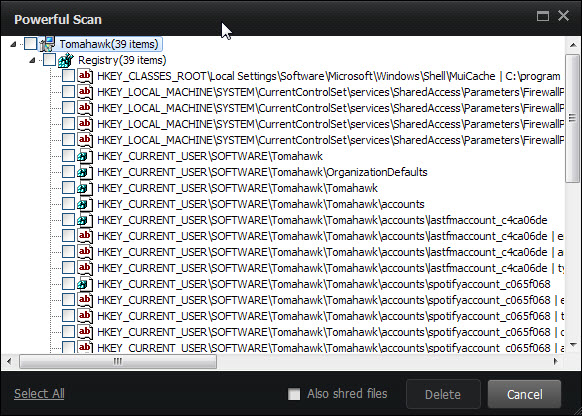Collapse the Tomahawk(39 items) tree node
Image resolution: width=582 pixels, height=416 pixels.
click(x=13, y=44)
